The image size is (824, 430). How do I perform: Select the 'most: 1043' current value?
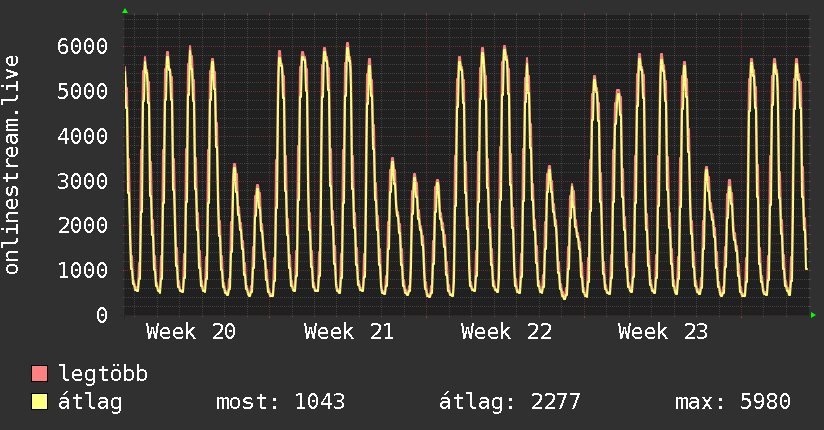click(x=281, y=402)
